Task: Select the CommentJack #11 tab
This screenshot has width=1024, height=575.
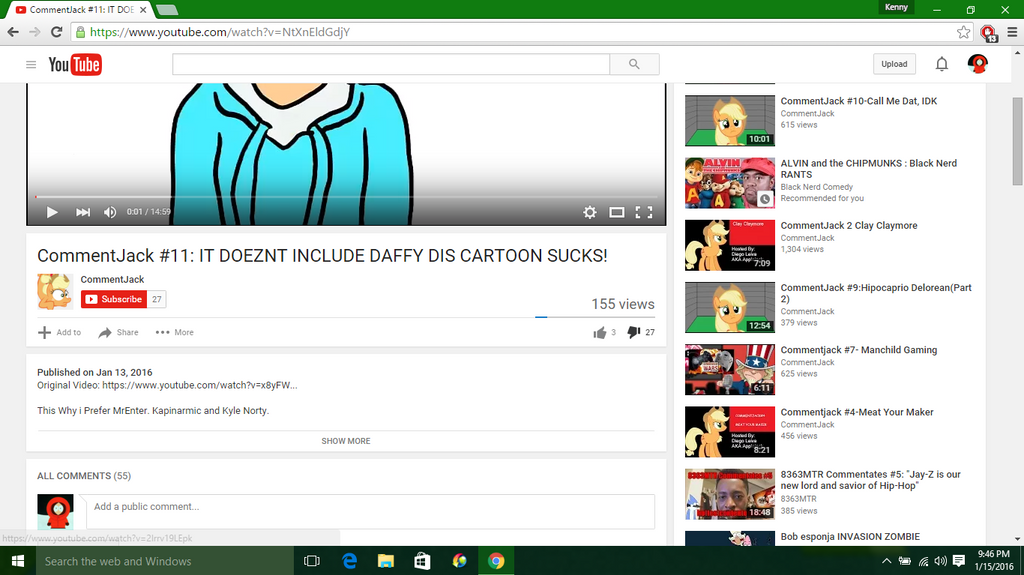Action: coord(81,10)
